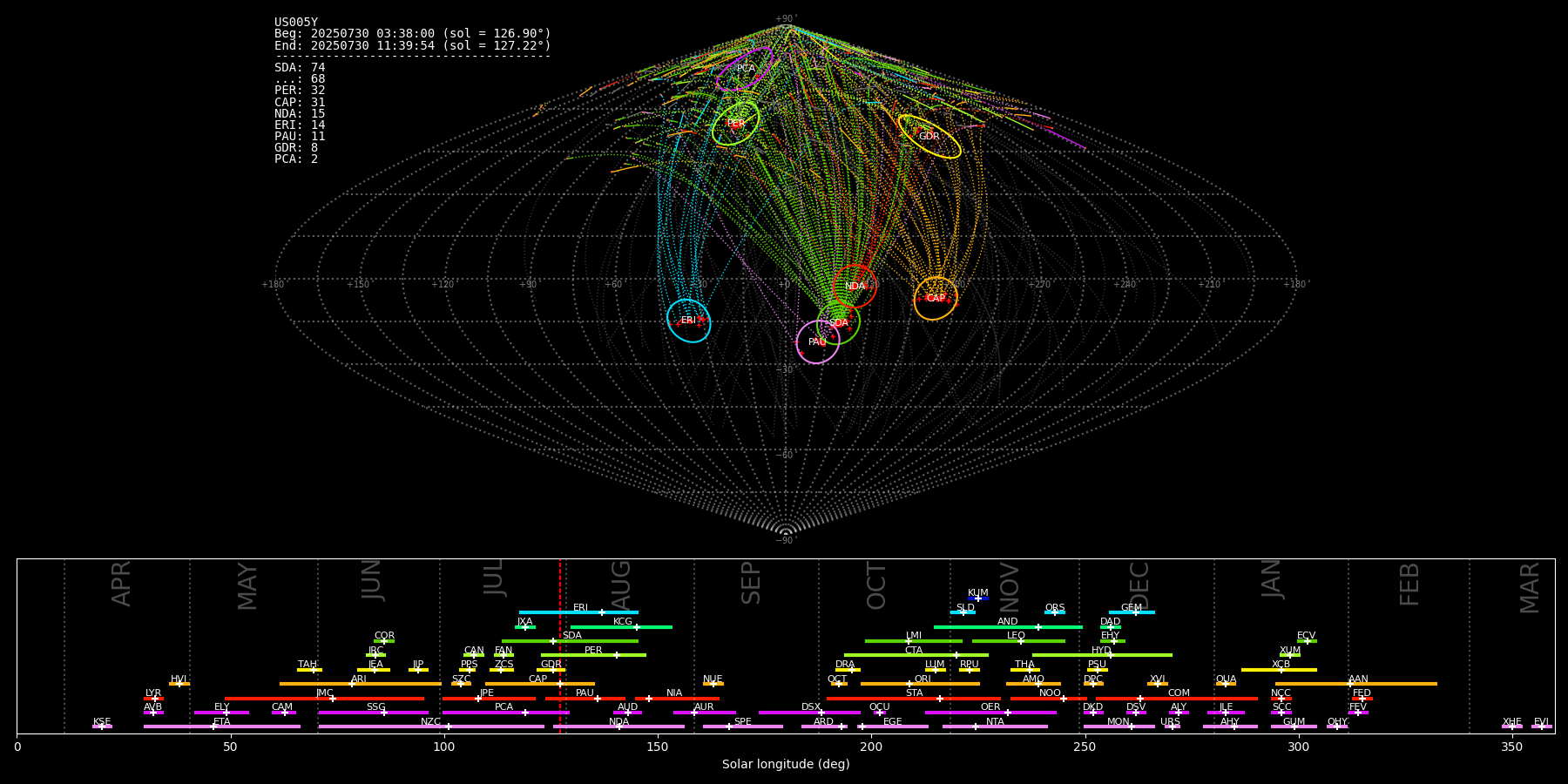Click the XHE shower bar in timeline
Viewport: 1568px width, 784px height.
(x=1512, y=727)
